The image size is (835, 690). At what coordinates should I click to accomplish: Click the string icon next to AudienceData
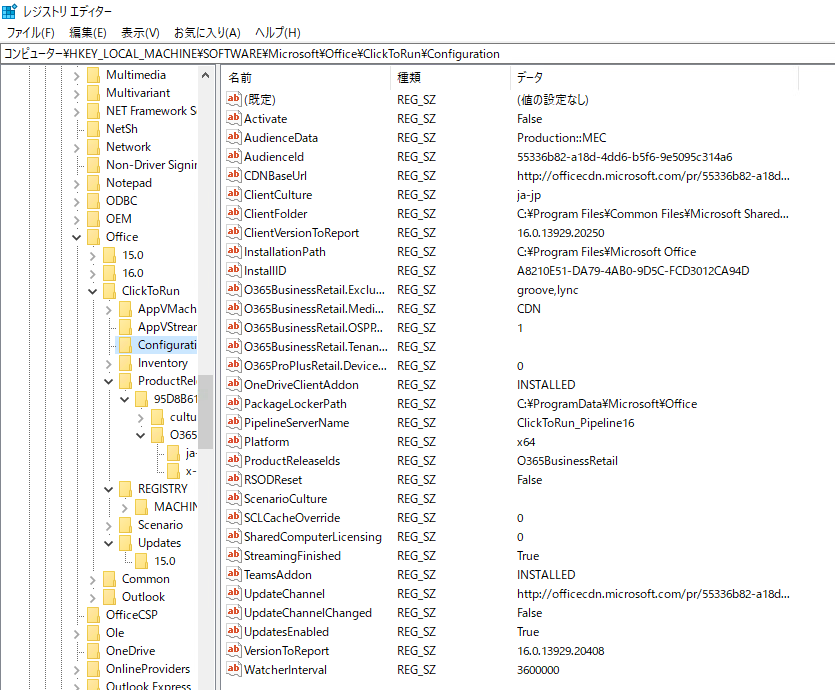click(234, 137)
